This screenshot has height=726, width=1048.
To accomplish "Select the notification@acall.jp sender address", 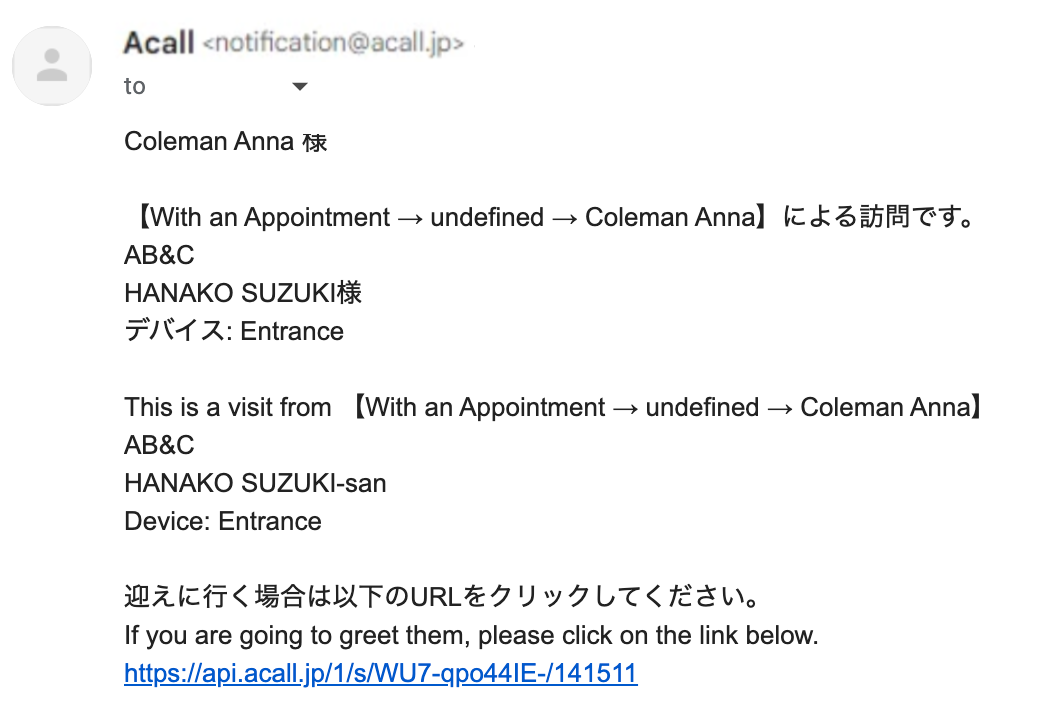I will click(x=333, y=43).
